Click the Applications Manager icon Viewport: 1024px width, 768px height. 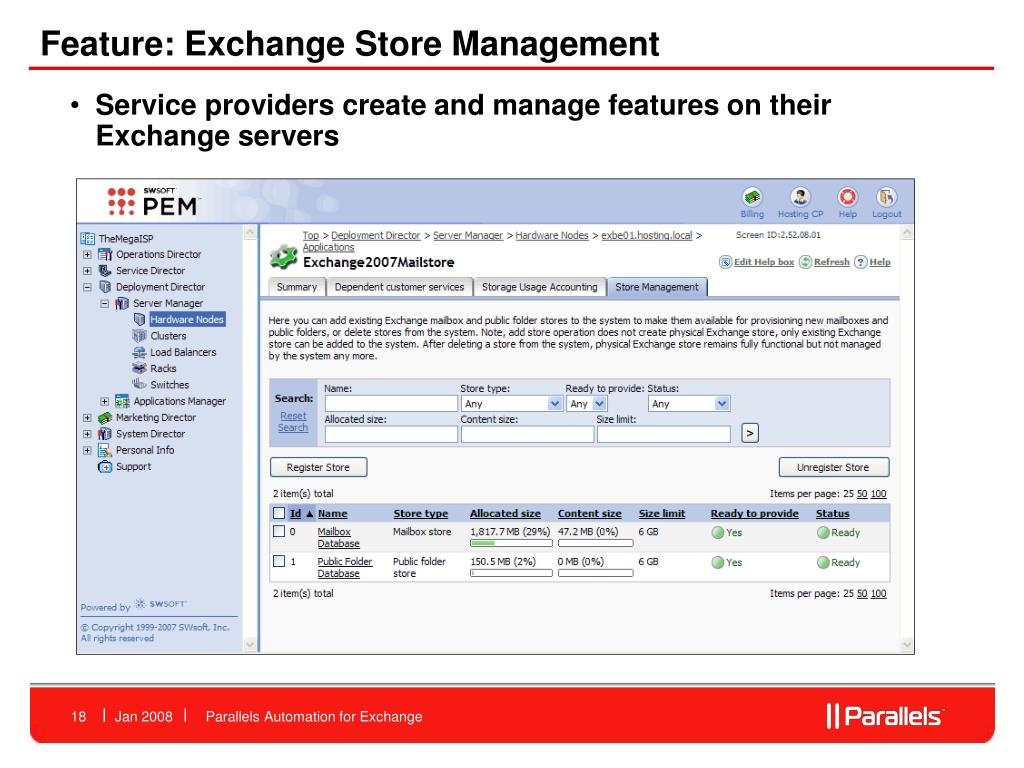(122, 401)
